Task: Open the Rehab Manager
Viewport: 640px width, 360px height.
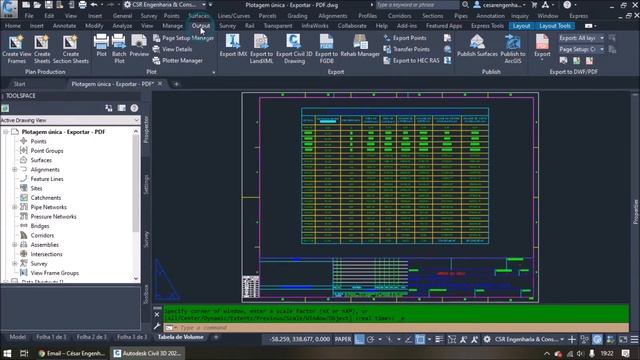Action: click(360, 46)
